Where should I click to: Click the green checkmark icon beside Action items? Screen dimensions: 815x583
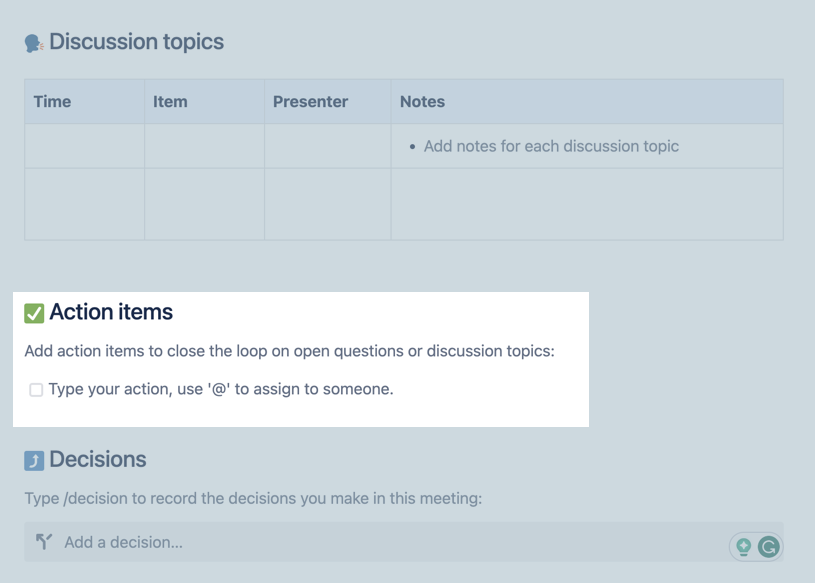tap(35, 311)
